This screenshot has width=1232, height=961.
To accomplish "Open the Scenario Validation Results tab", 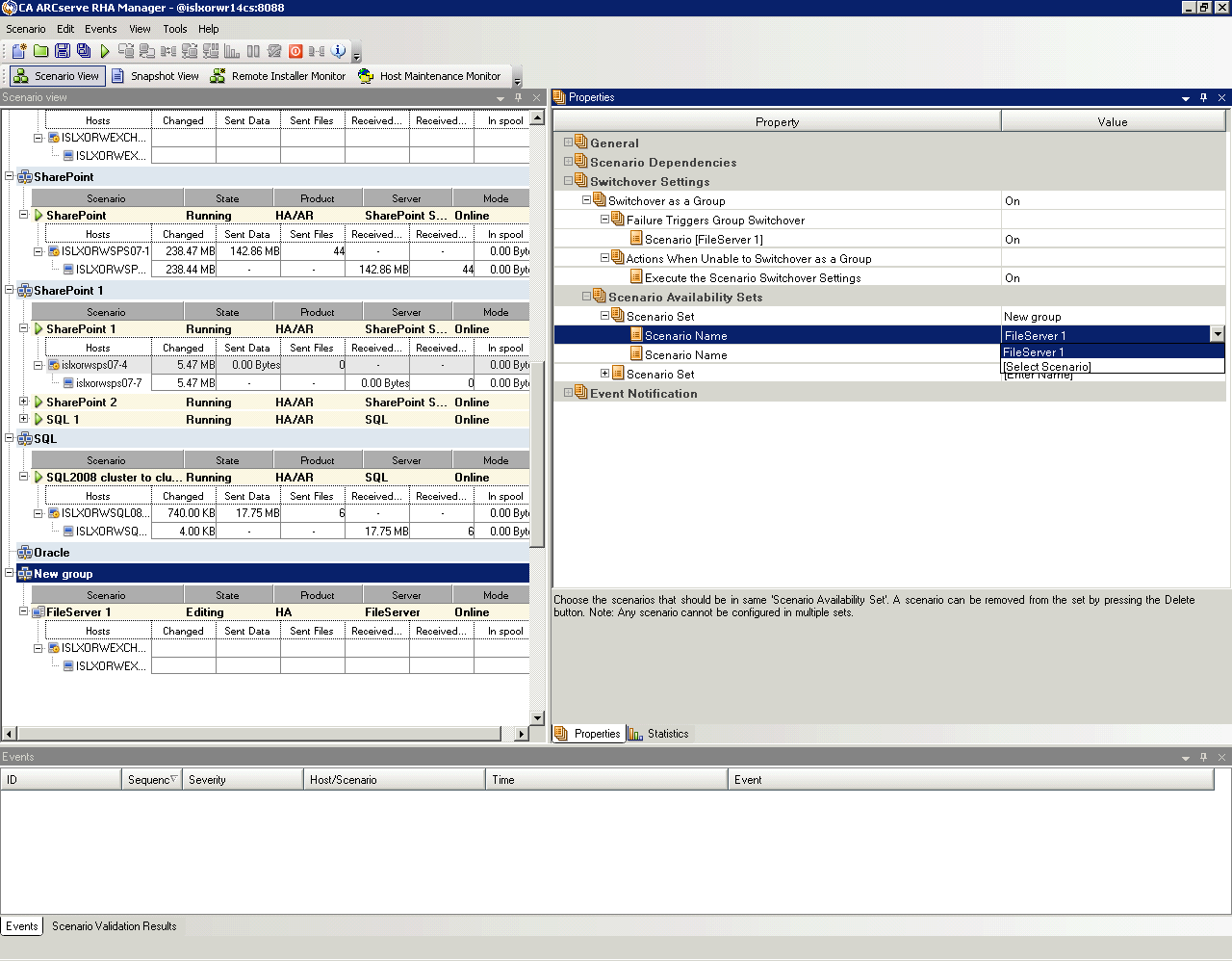I will tap(114, 926).
